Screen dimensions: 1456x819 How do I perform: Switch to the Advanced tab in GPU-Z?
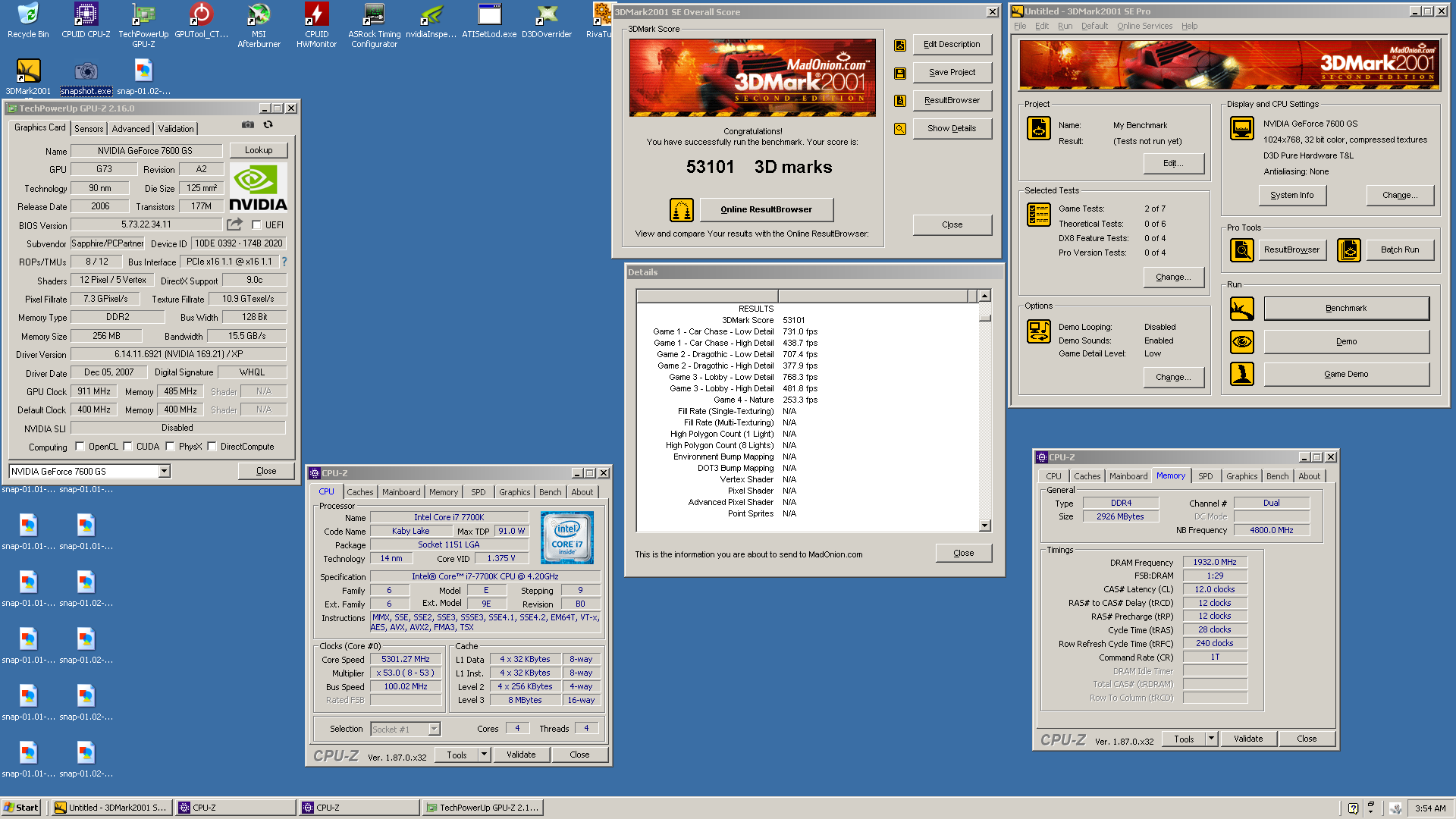point(130,129)
